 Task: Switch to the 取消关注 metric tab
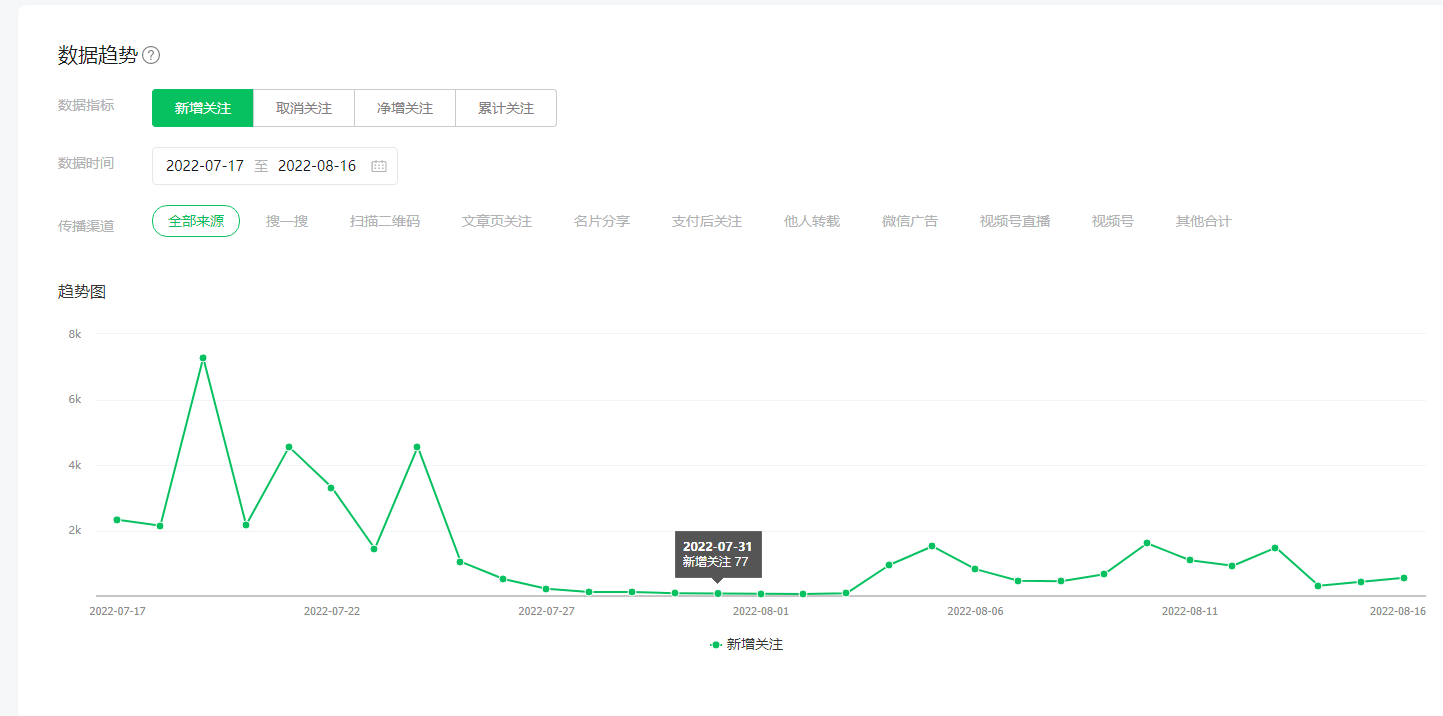pyautogui.click(x=304, y=108)
